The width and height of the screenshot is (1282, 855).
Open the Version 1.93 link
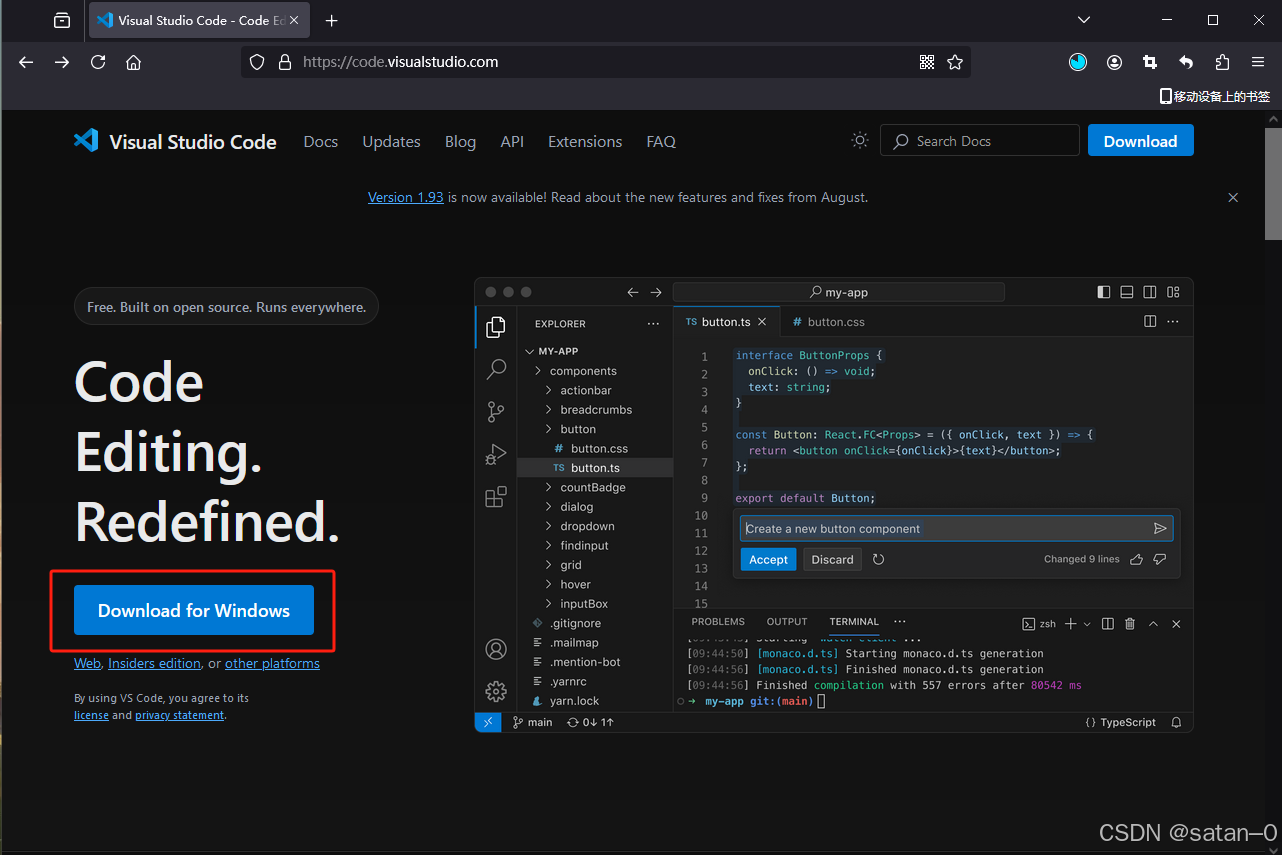405,197
